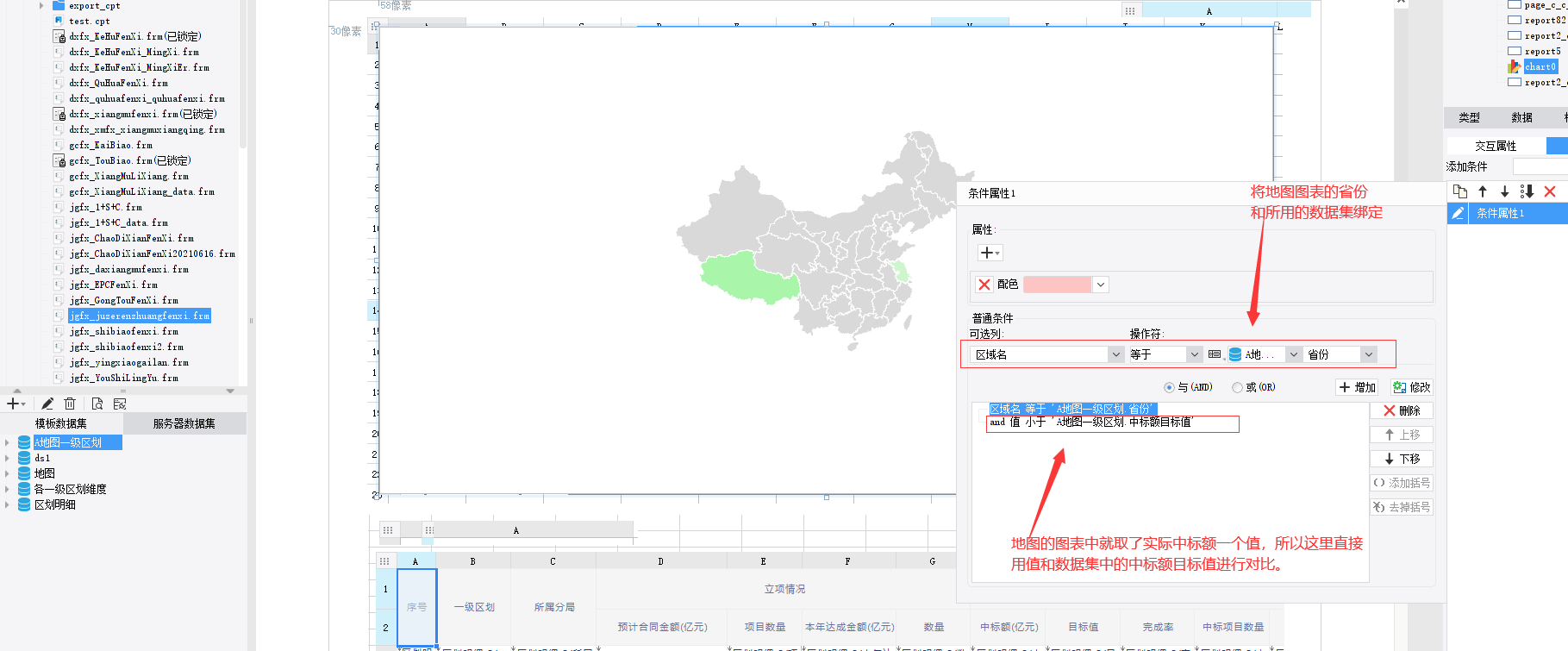Click the add dataset plus icon
Screen dimensions: 1568x651
(13, 404)
